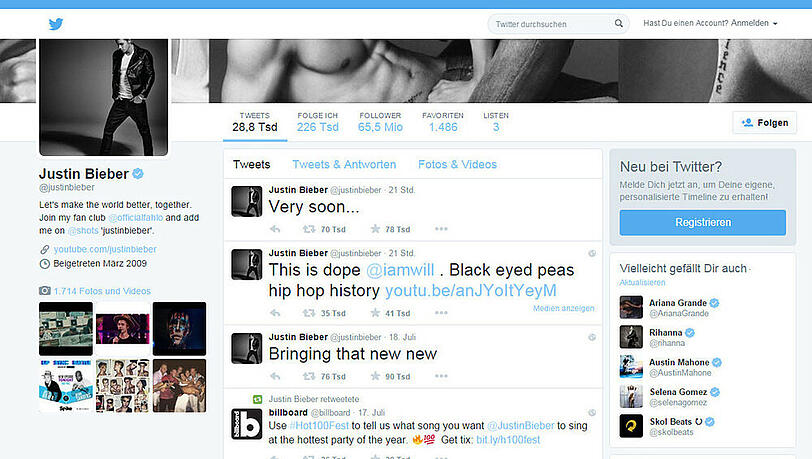Click the #Hot100Fest hashtag

pyautogui.click(x=319, y=425)
